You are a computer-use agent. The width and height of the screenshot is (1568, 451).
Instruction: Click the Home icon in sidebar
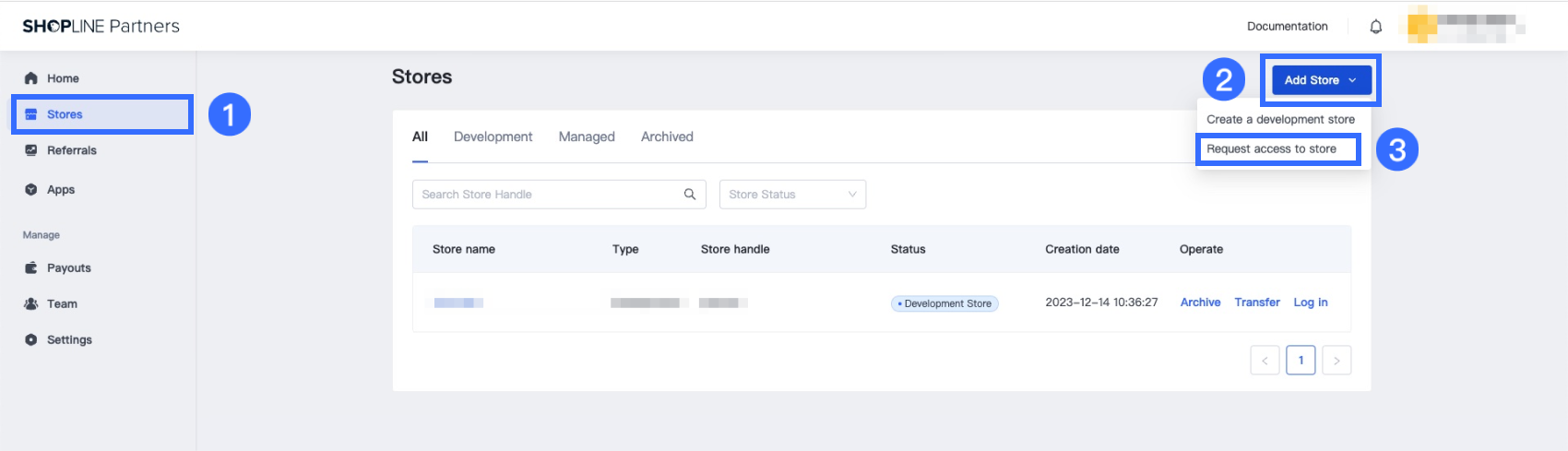[x=31, y=78]
